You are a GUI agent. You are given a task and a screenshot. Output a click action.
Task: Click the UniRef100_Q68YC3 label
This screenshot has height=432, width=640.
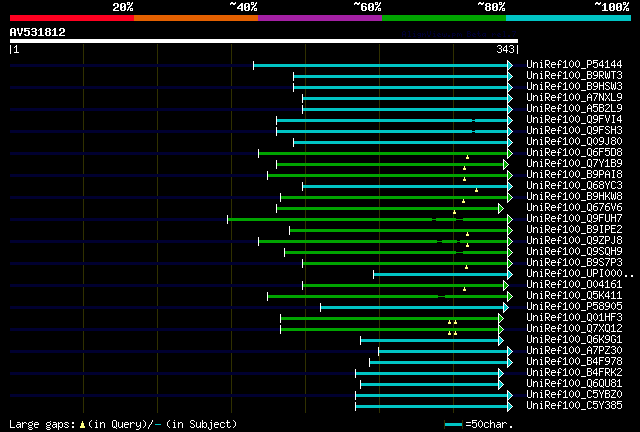(x=574, y=185)
